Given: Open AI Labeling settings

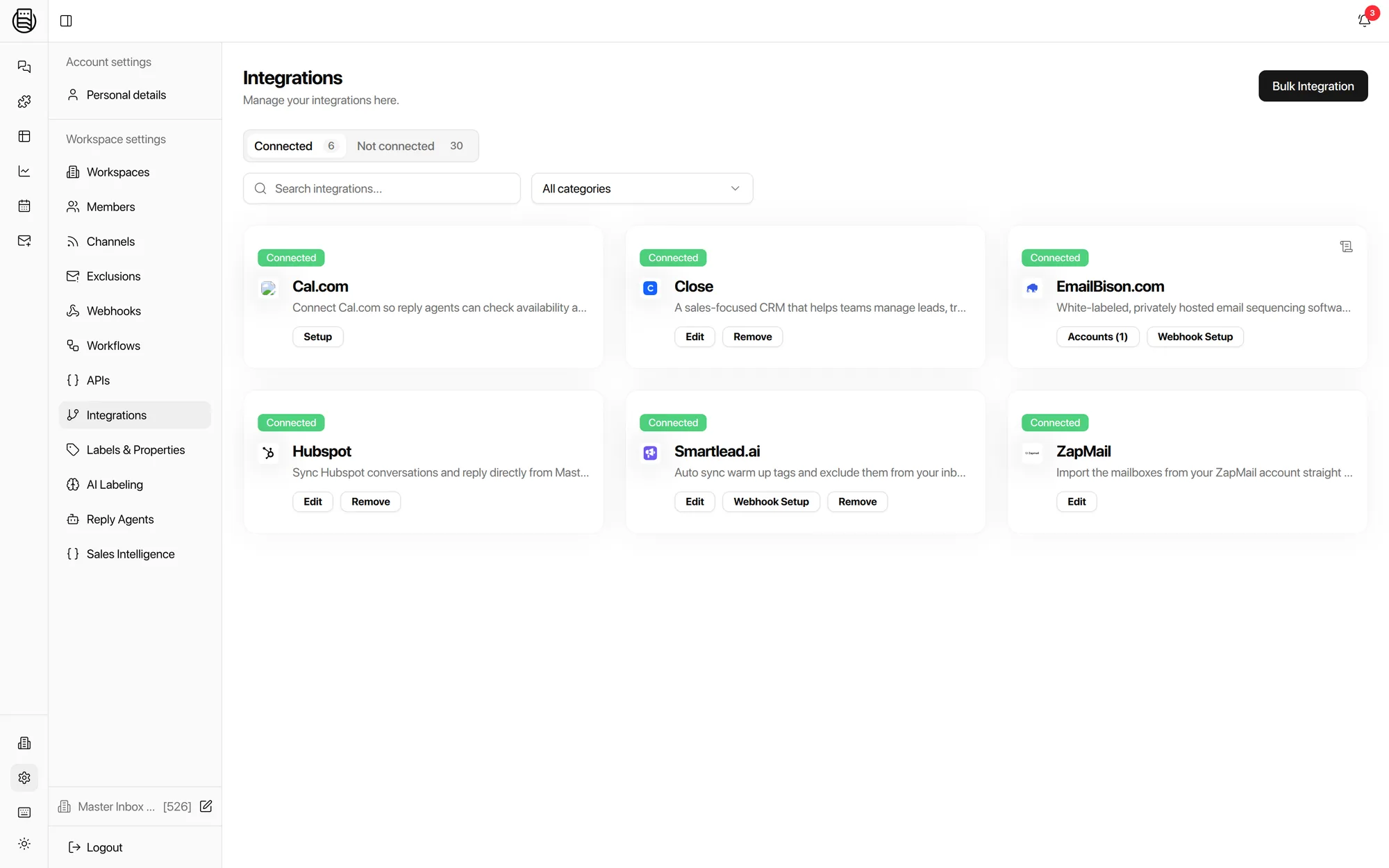Looking at the screenshot, I should click(135, 485).
